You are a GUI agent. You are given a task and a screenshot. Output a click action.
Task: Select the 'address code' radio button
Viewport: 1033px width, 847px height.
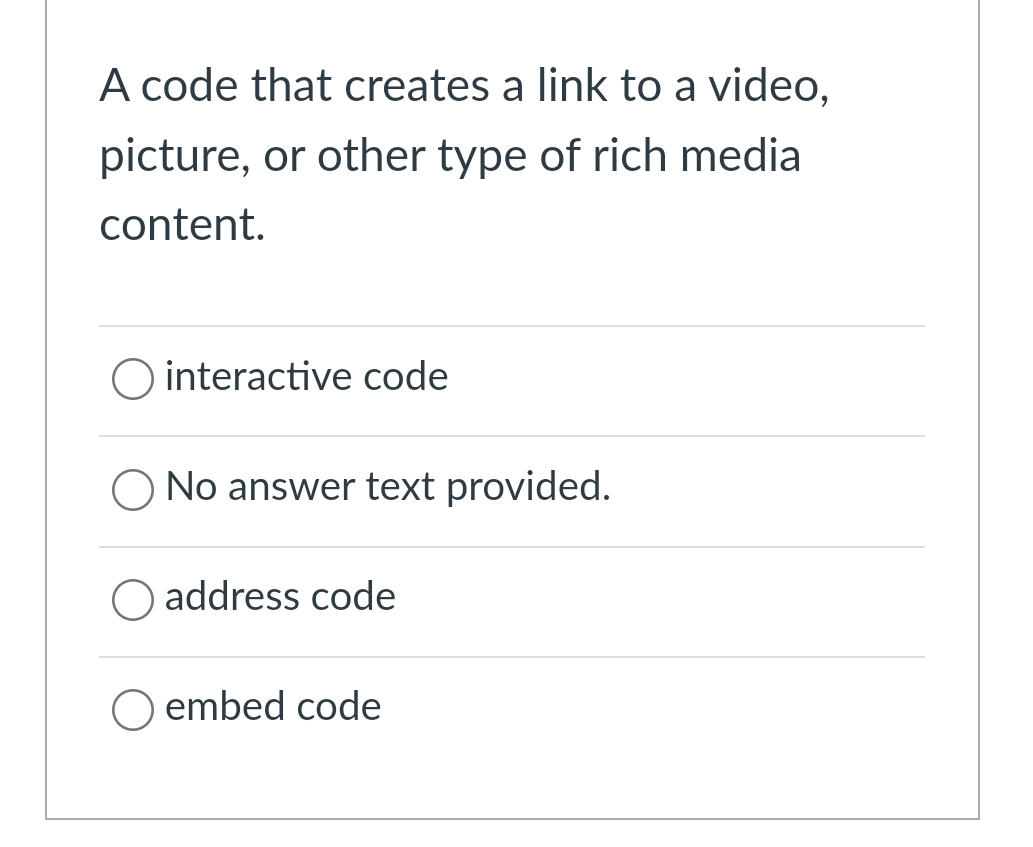pos(132,600)
